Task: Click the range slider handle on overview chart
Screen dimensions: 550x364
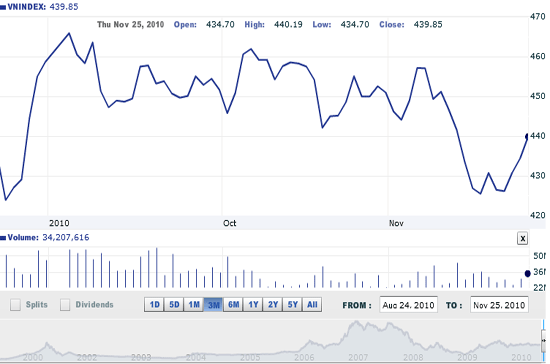Action: pyautogui.click(x=543, y=340)
